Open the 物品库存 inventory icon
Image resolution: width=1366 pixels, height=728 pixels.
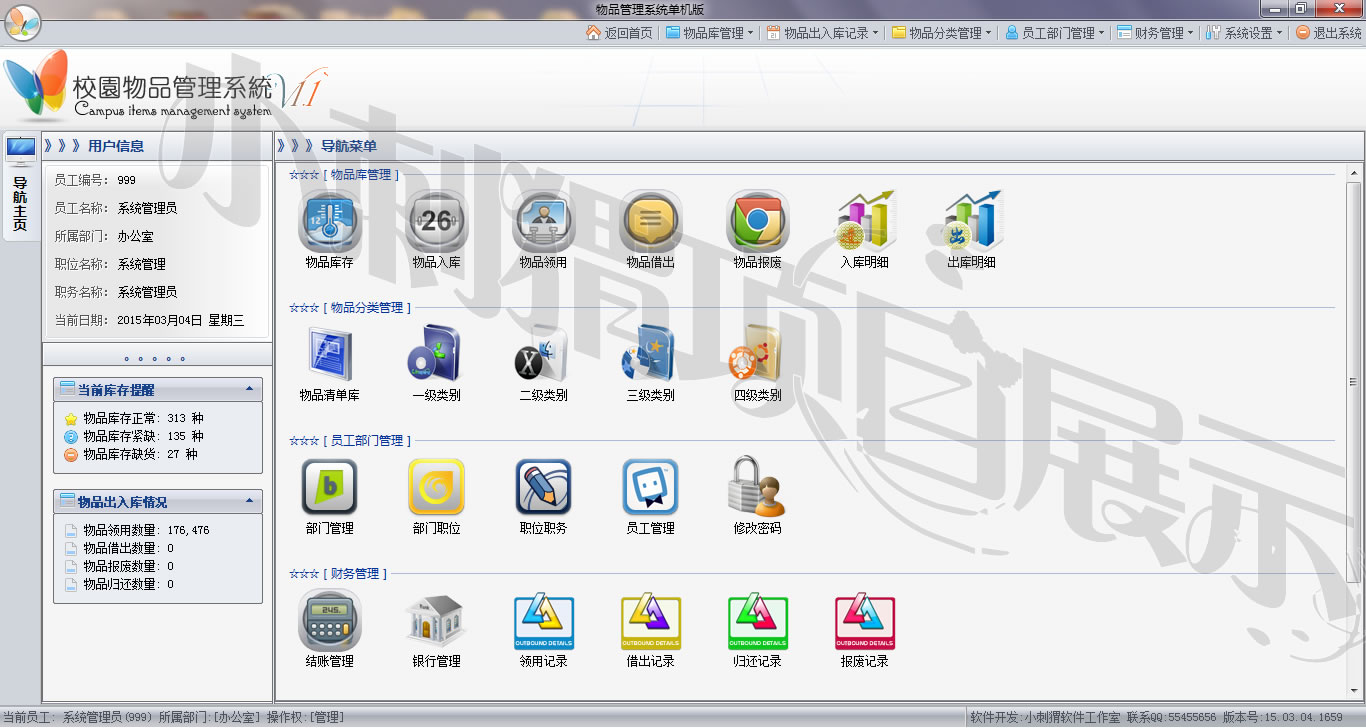click(x=329, y=222)
